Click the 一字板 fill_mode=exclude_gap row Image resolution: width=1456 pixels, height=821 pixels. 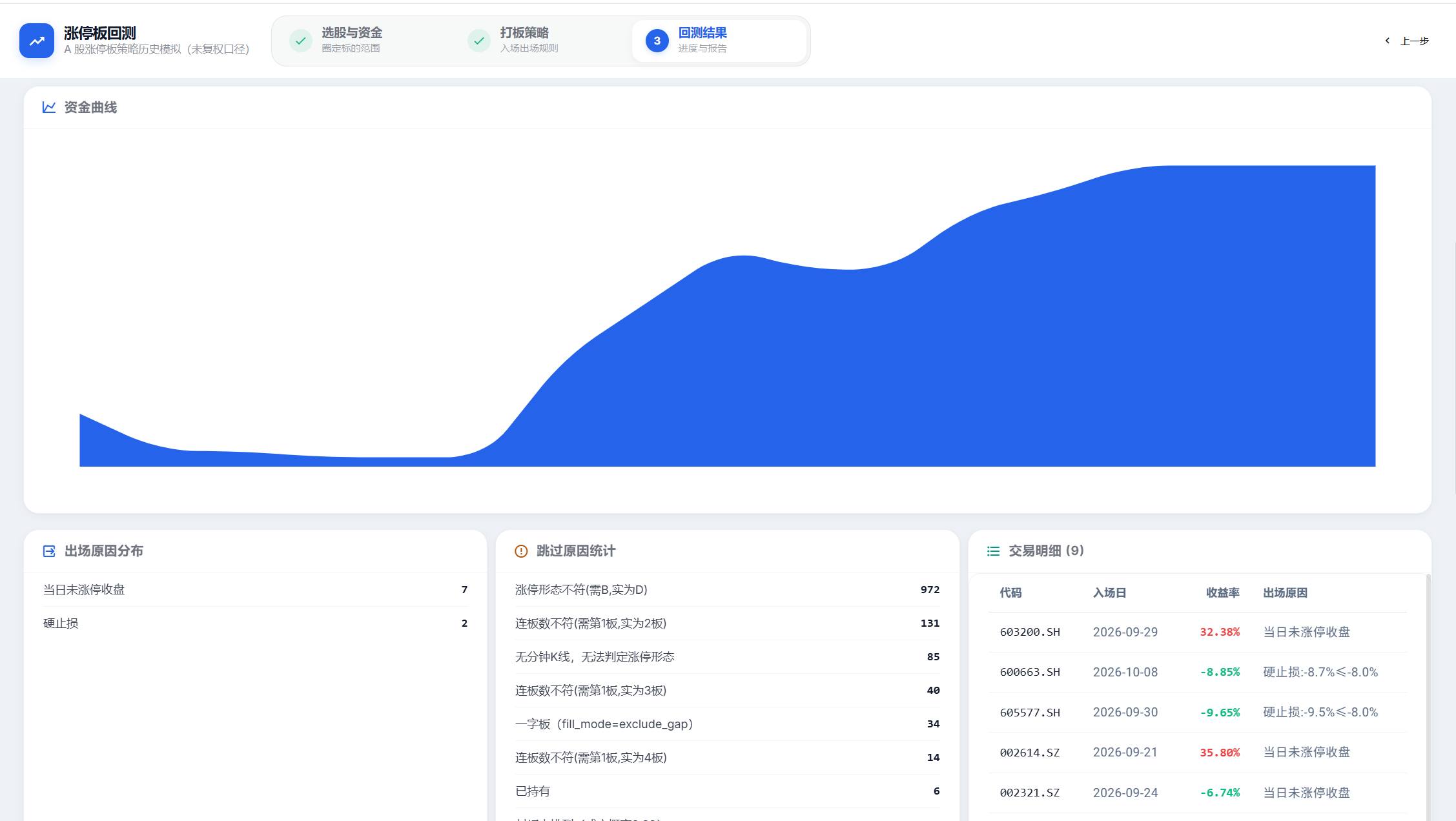[727, 724]
